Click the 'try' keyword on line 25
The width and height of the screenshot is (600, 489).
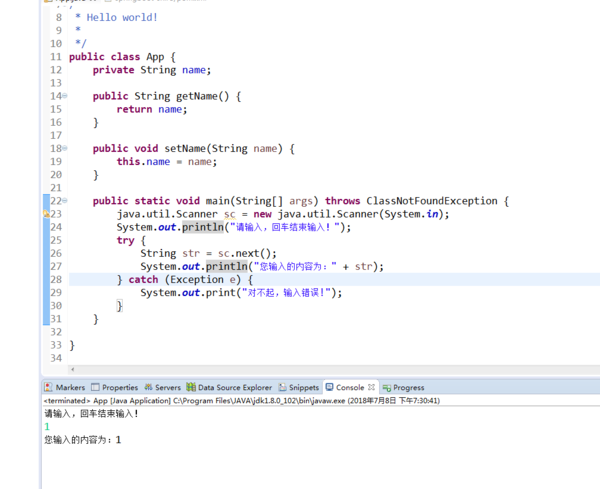click(x=126, y=240)
